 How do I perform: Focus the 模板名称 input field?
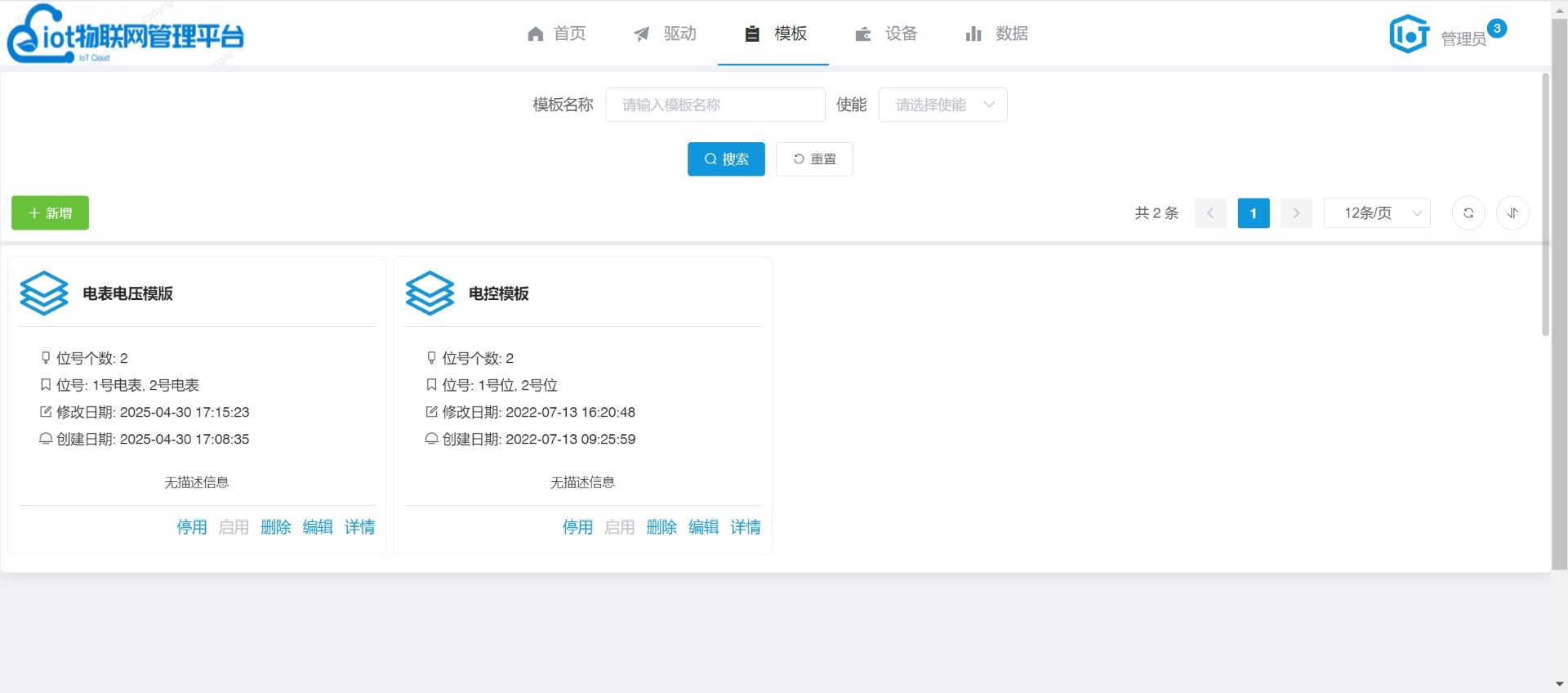click(715, 105)
